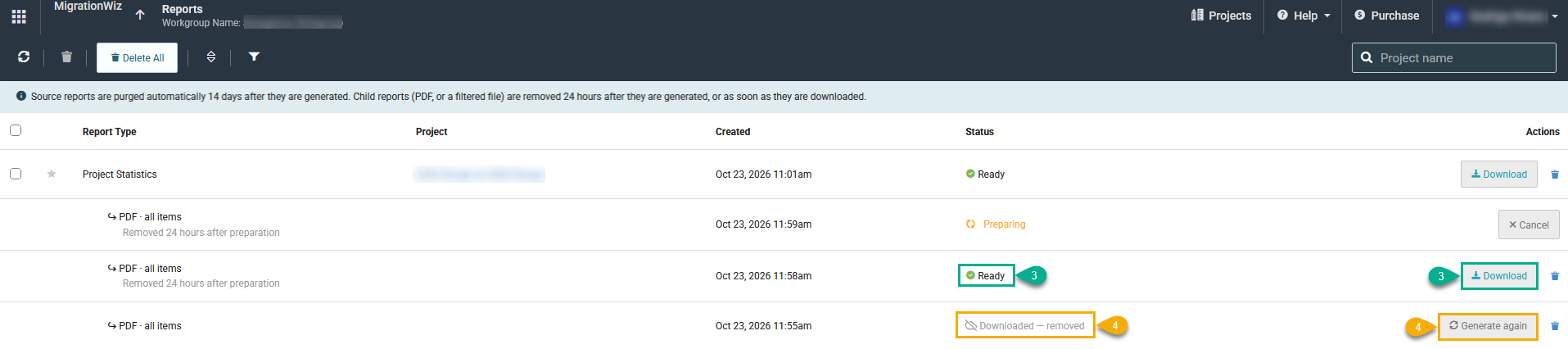Open Projects from the top bar
The height and width of the screenshot is (349, 1568).
[x=1221, y=16]
